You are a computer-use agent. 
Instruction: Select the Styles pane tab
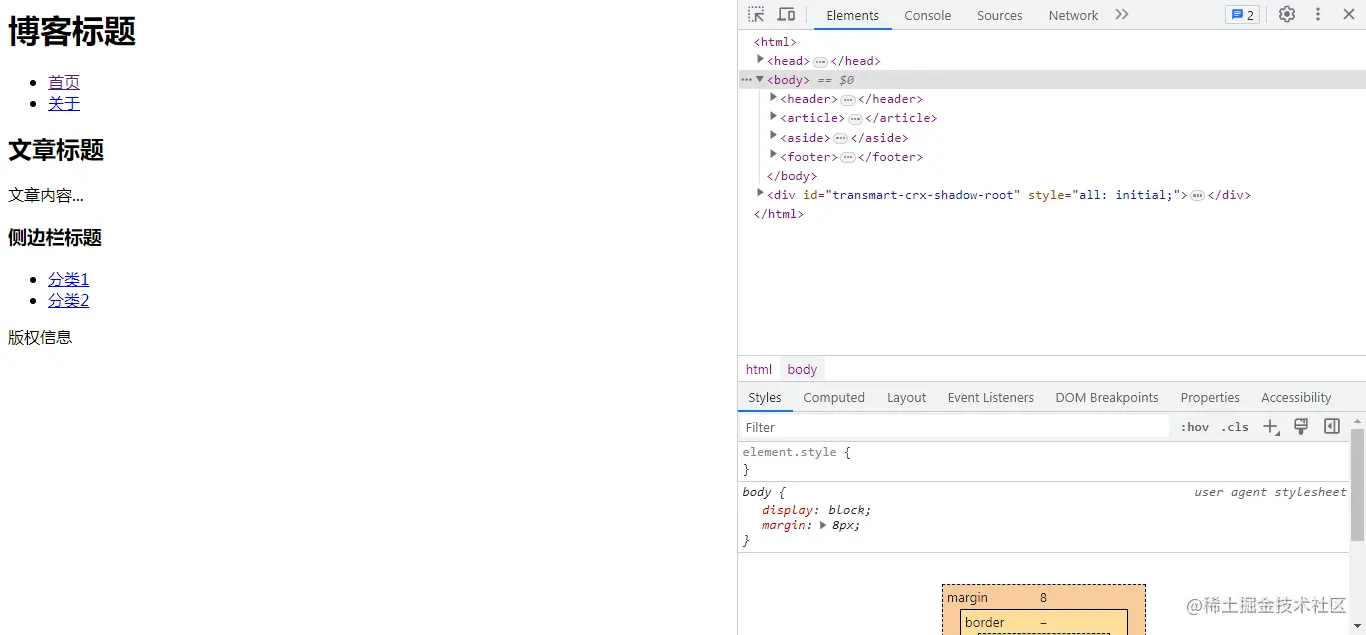(x=765, y=397)
